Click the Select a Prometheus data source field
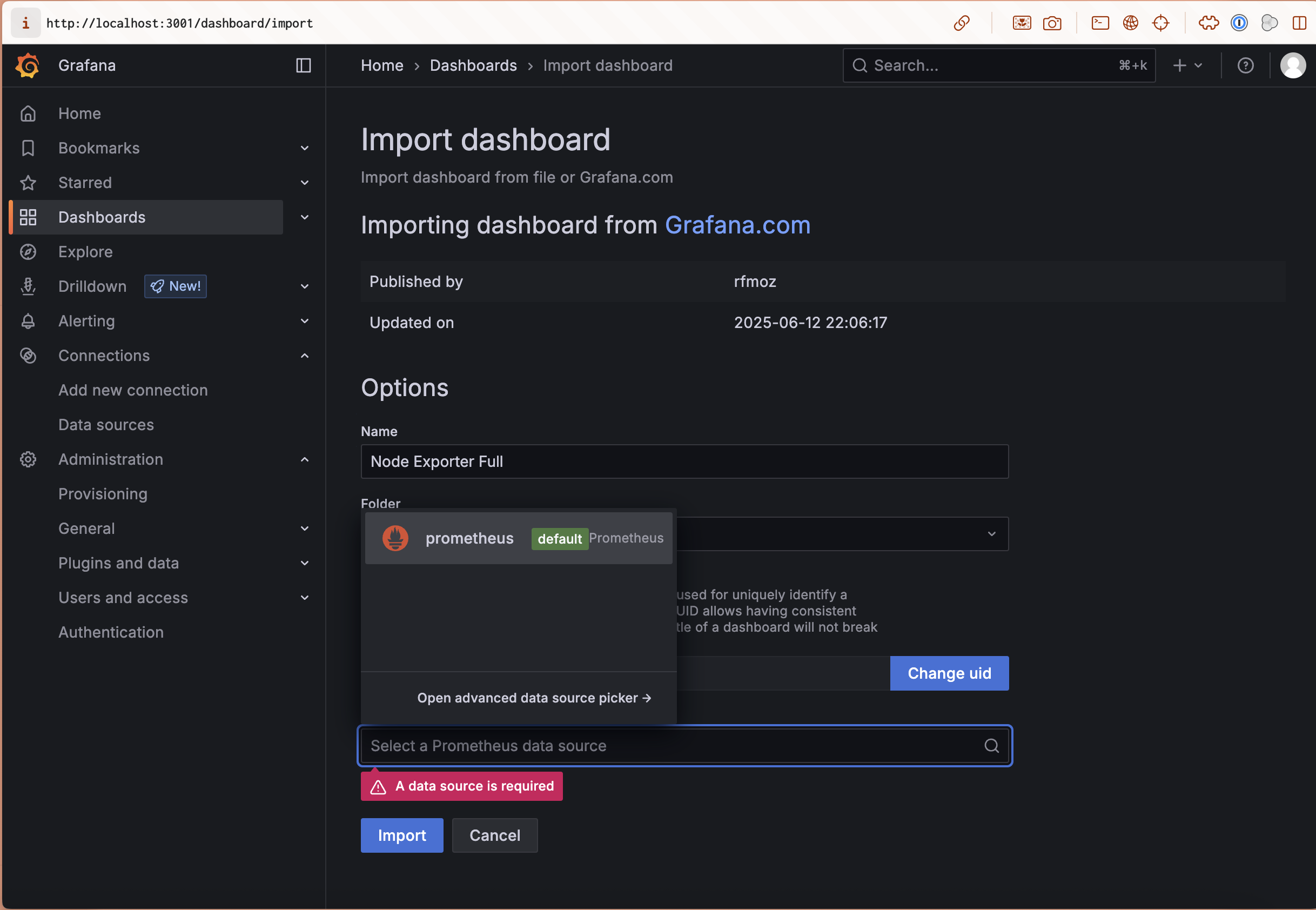Screen dimensions: 1316x910 point(684,746)
